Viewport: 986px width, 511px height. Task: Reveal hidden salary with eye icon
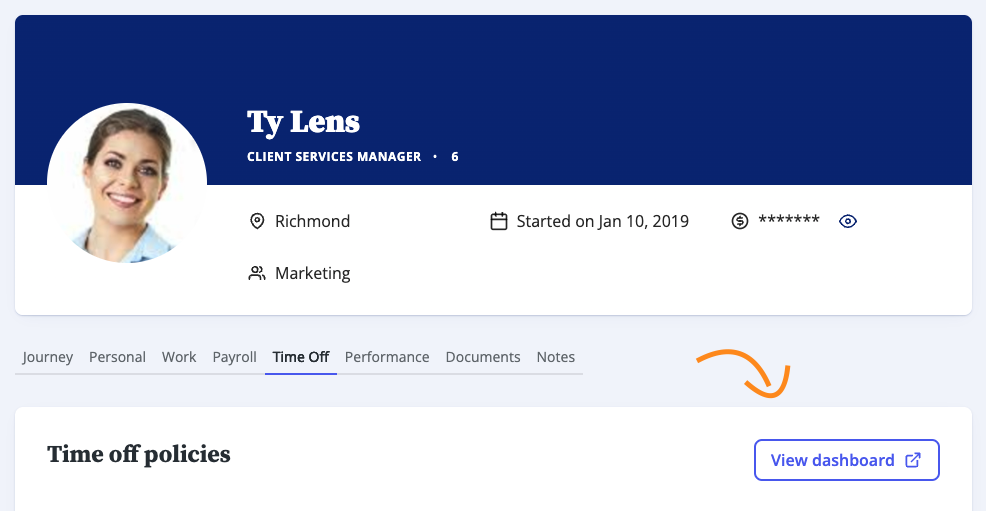[x=848, y=221]
